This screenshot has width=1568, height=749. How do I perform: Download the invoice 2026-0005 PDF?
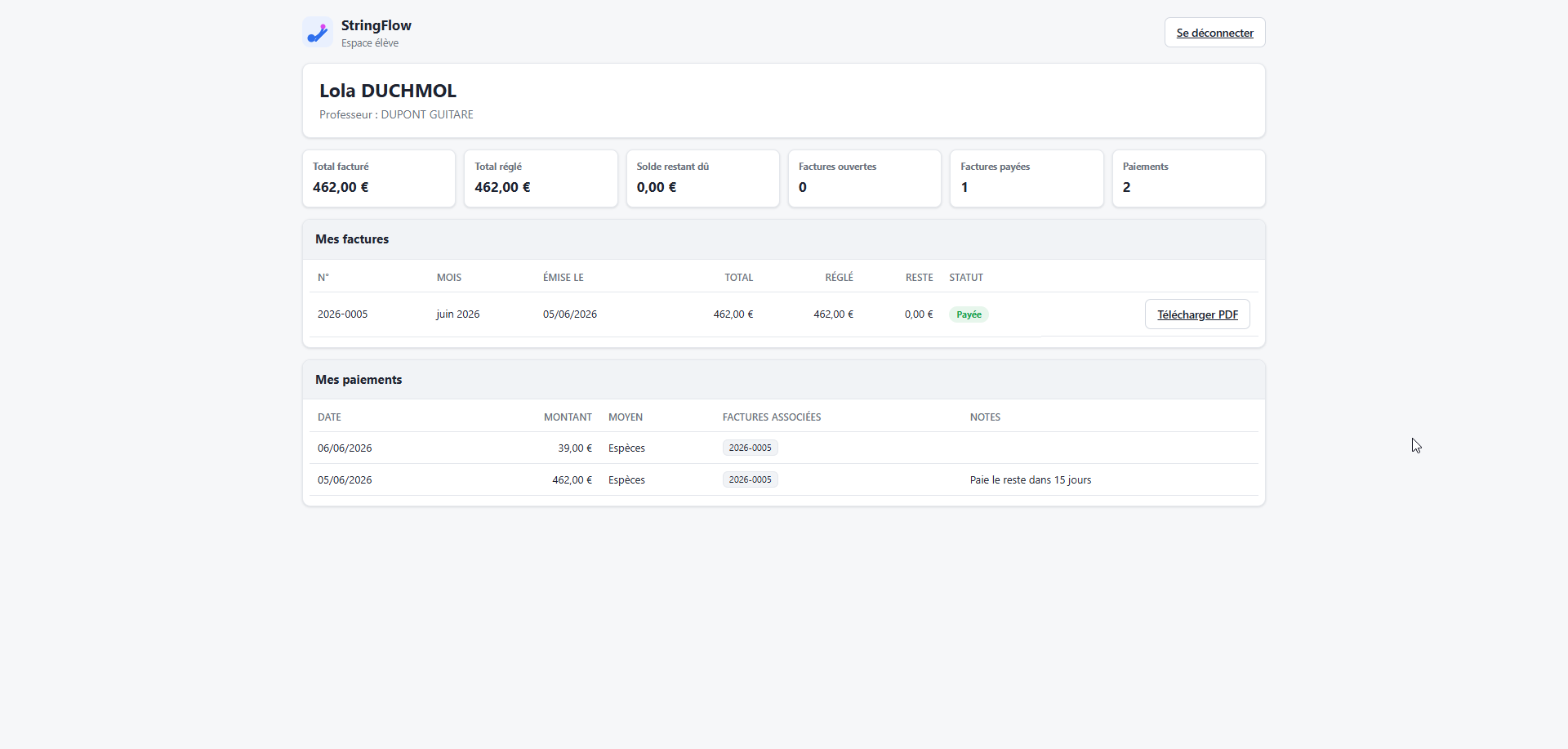1197,314
